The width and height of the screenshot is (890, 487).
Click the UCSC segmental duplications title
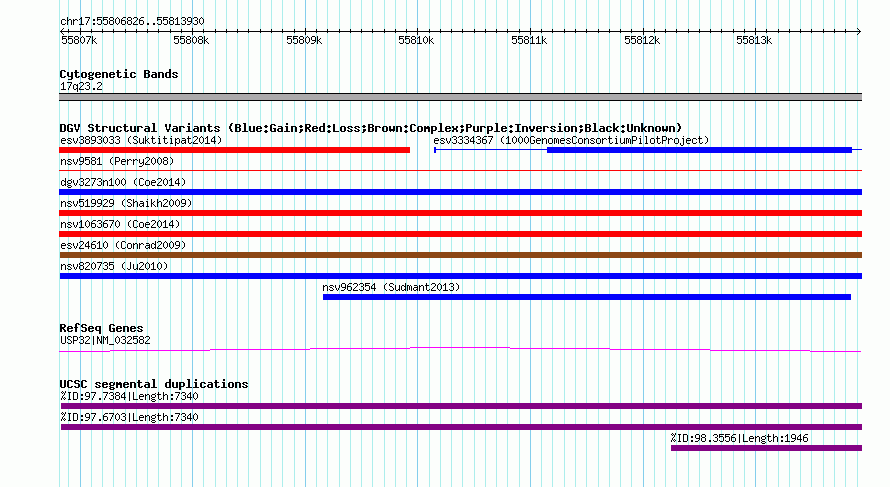tap(154, 384)
